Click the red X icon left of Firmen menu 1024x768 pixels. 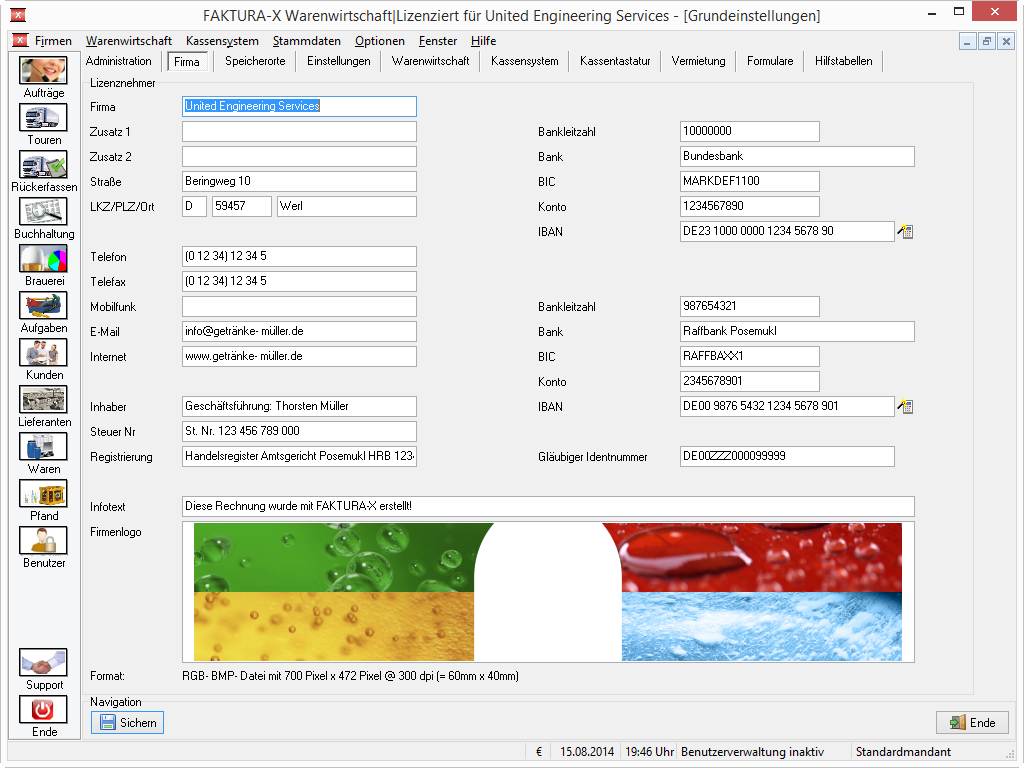click(x=20, y=40)
